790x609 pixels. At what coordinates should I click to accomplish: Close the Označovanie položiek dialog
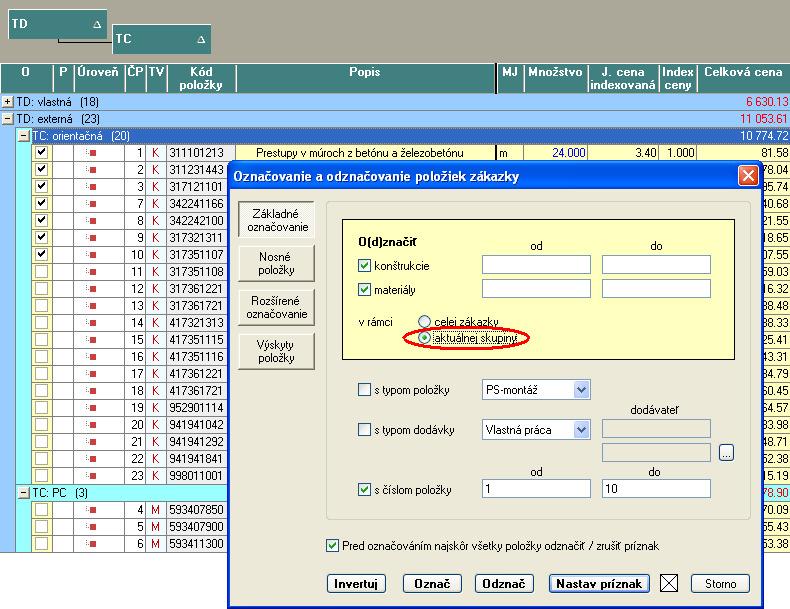748,176
